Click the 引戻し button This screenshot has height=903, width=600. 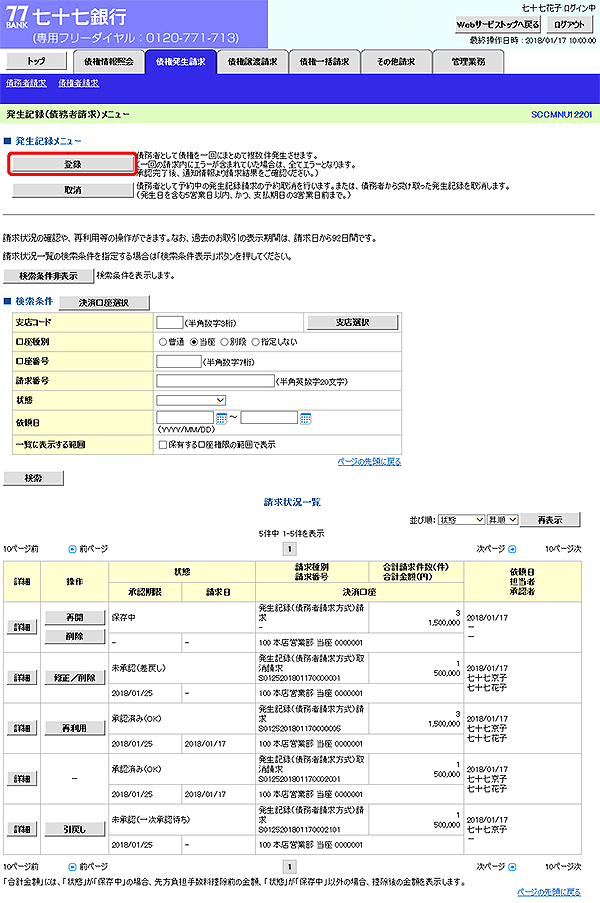click(75, 829)
